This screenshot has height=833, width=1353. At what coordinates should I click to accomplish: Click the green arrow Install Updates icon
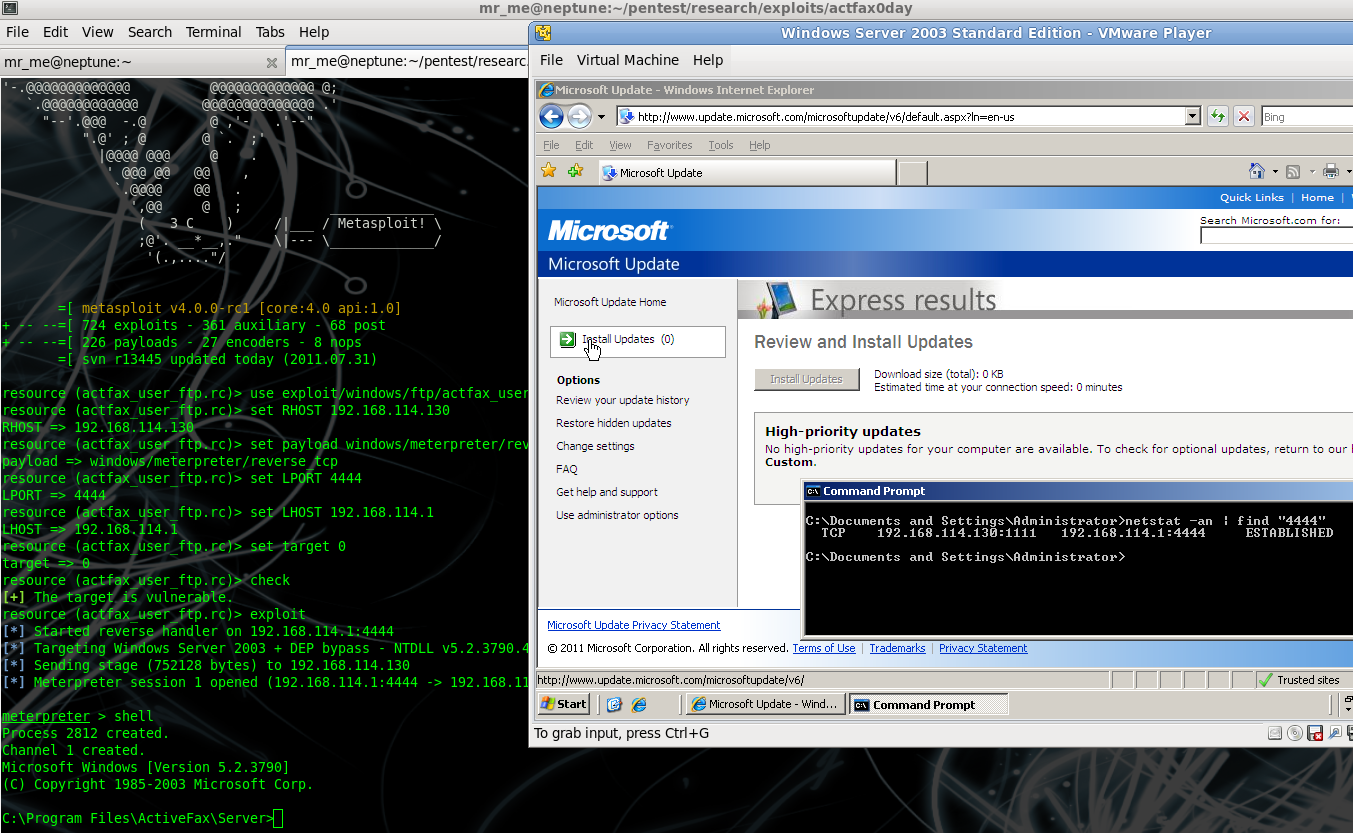tap(568, 340)
